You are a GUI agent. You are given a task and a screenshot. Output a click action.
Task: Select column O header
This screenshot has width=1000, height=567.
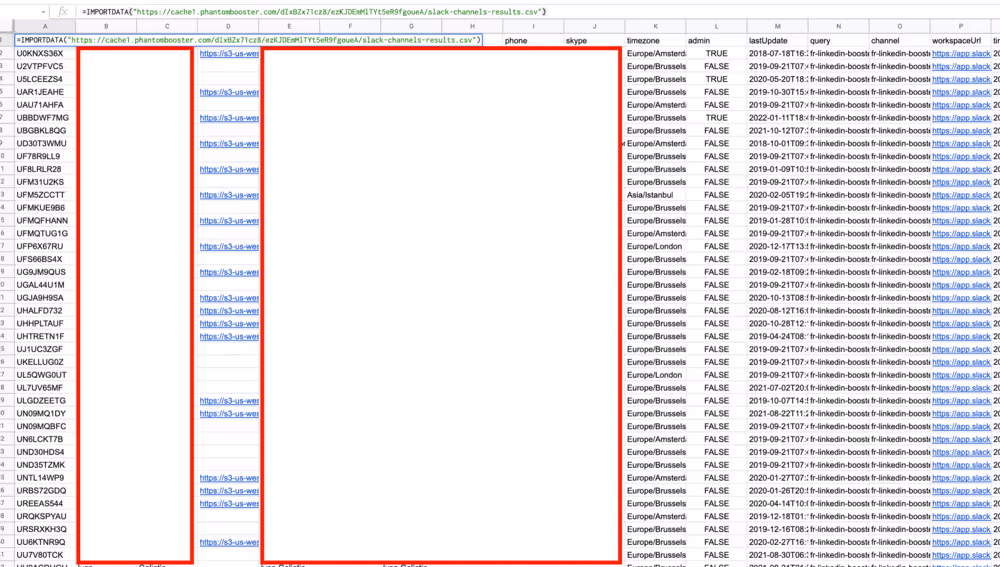[899, 26]
